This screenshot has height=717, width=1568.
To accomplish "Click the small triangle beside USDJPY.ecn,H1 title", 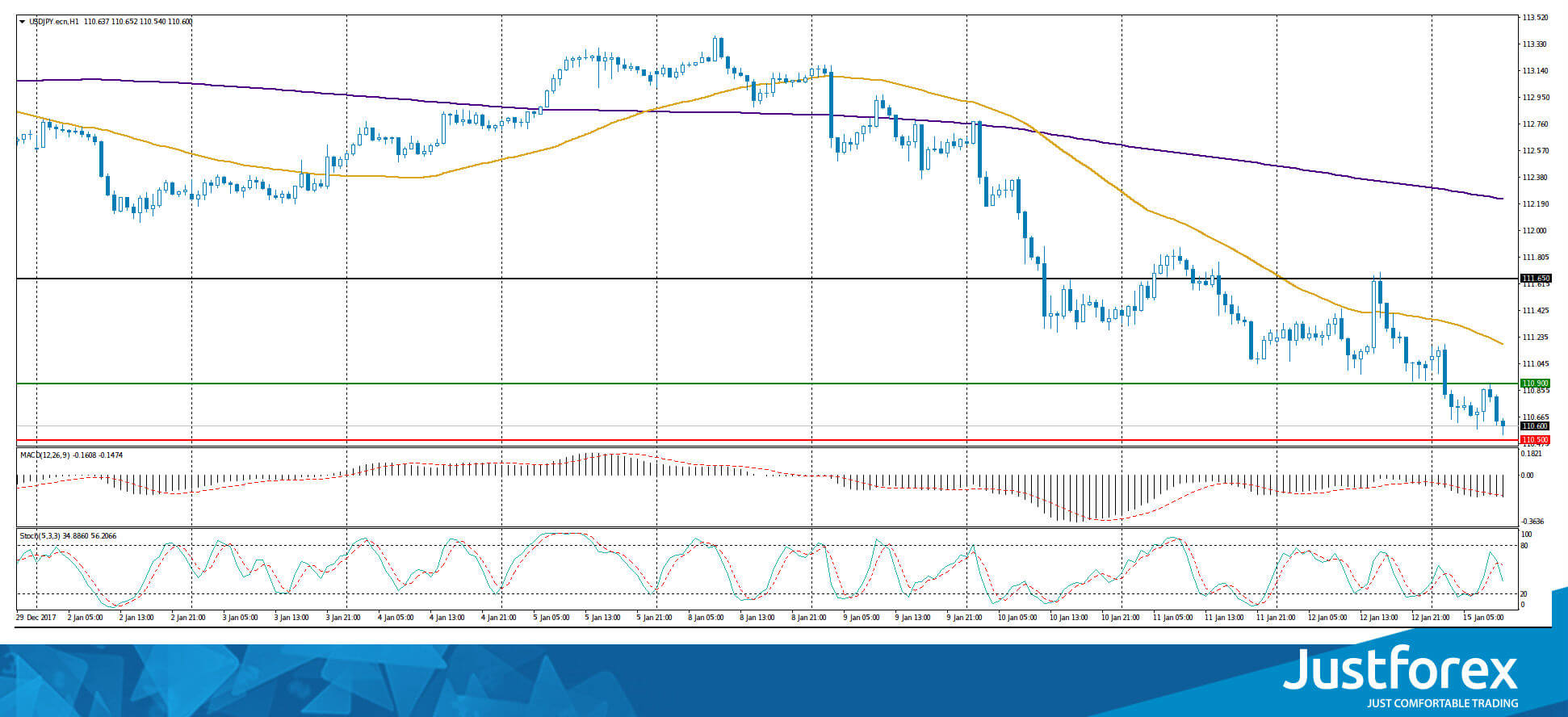I will tap(23, 22).
